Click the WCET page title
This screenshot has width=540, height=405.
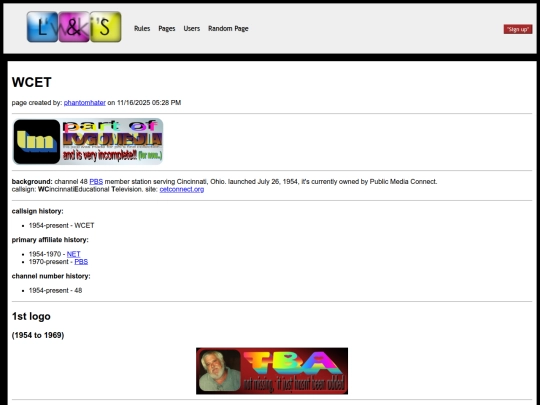[x=31, y=82]
